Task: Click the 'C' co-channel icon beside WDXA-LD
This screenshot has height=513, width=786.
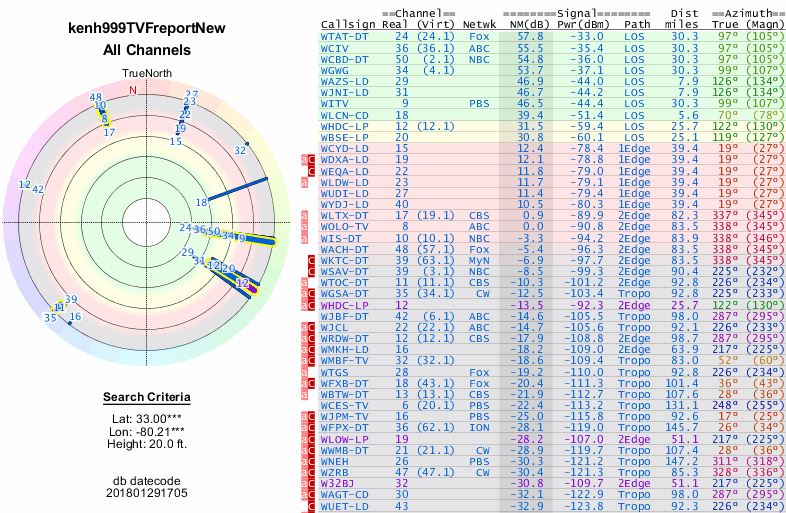Action: [312, 159]
